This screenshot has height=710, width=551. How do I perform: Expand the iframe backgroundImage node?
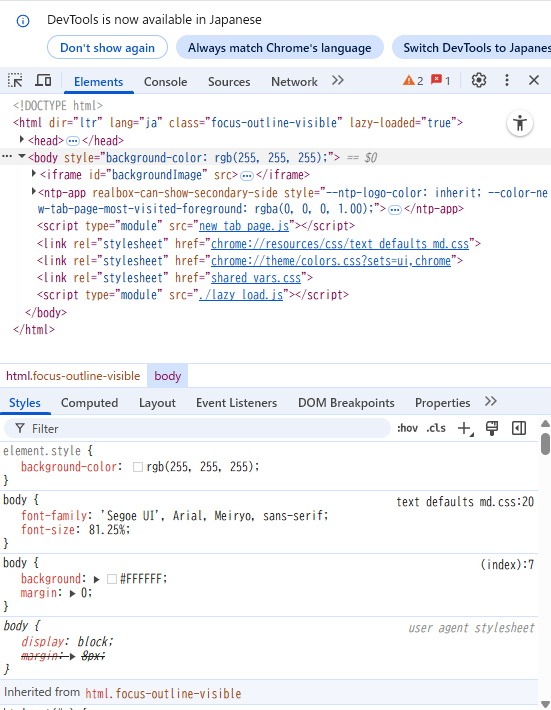(34, 173)
